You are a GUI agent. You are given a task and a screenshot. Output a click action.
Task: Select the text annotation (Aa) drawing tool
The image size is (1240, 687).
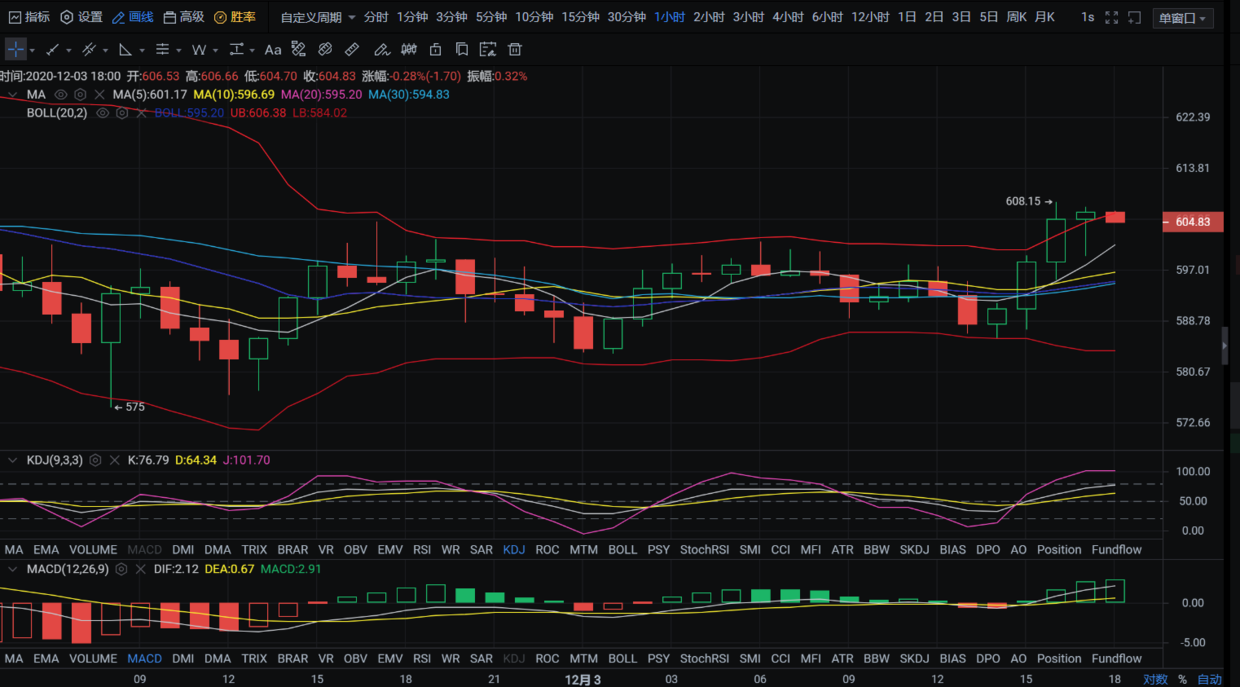[273, 50]
